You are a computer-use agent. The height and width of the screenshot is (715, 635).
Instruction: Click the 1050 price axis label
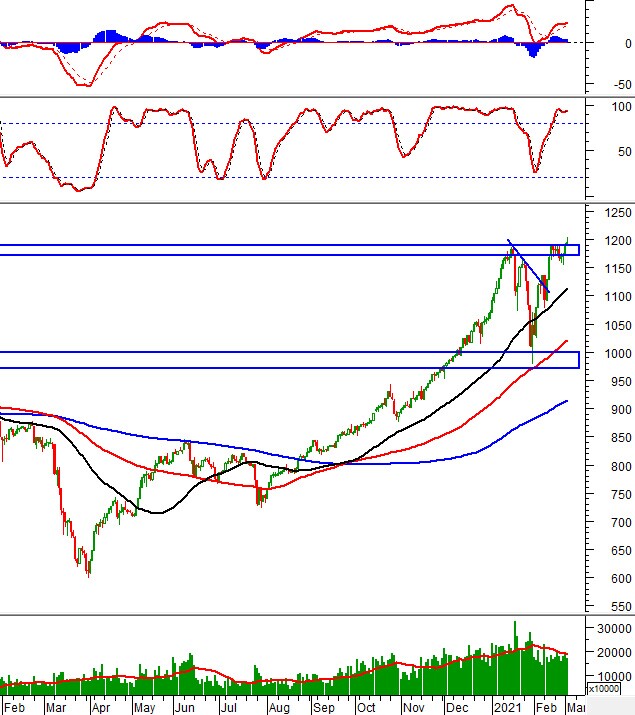point(618,325)
